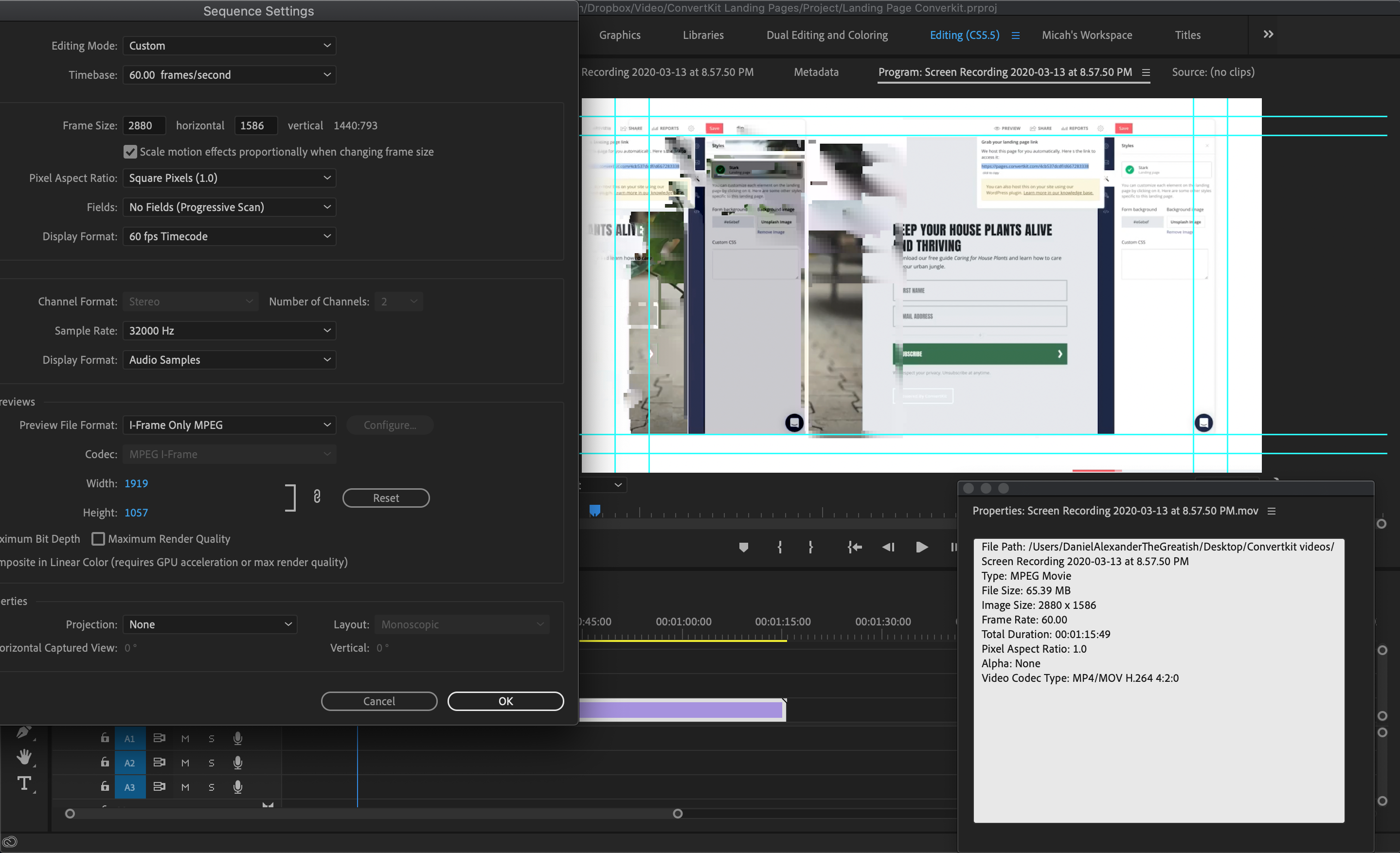Open the Pixel Aspect Ratio dropdown
The image size is (1400, 853).
[229, 178]
